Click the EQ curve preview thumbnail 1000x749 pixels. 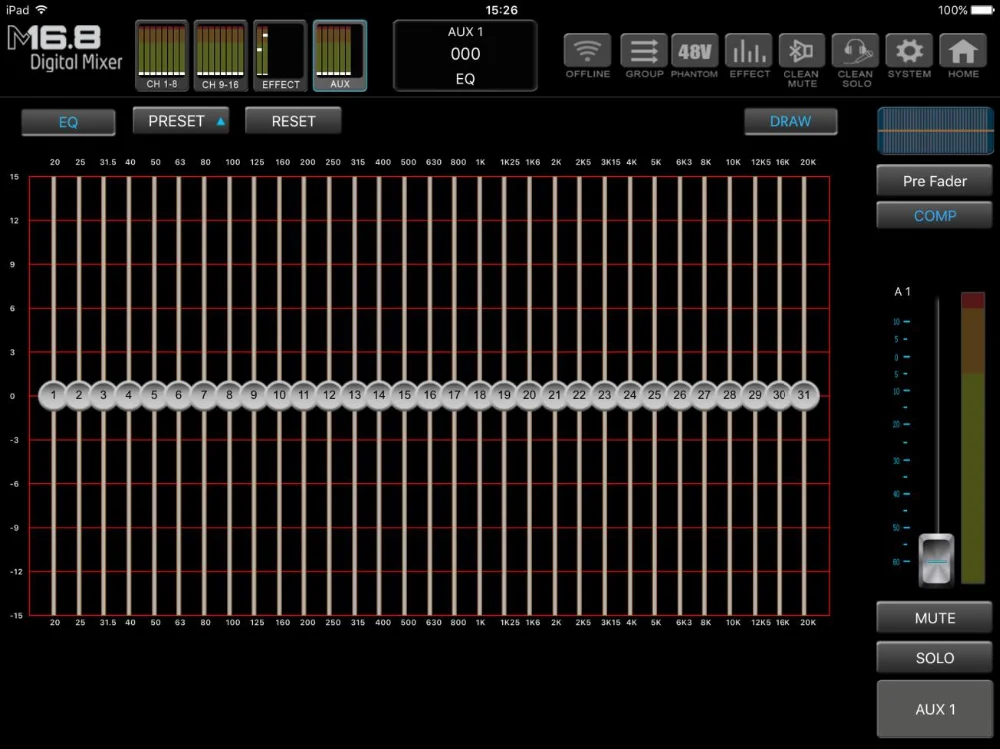coord(935,131)
